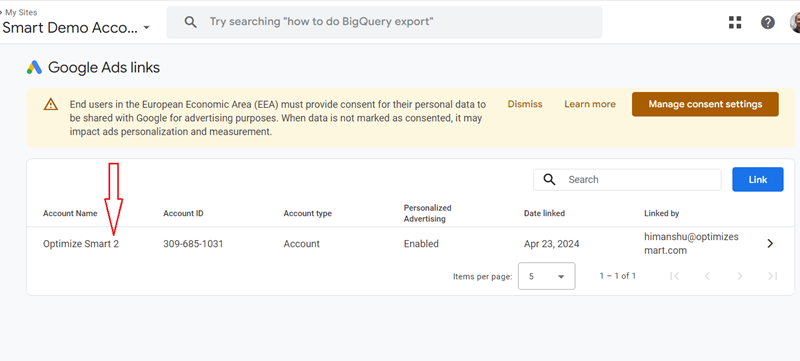This screenshot has height=361, width=800.
Task: Click the Account Name column header
Action: click(x=70, y=213)
